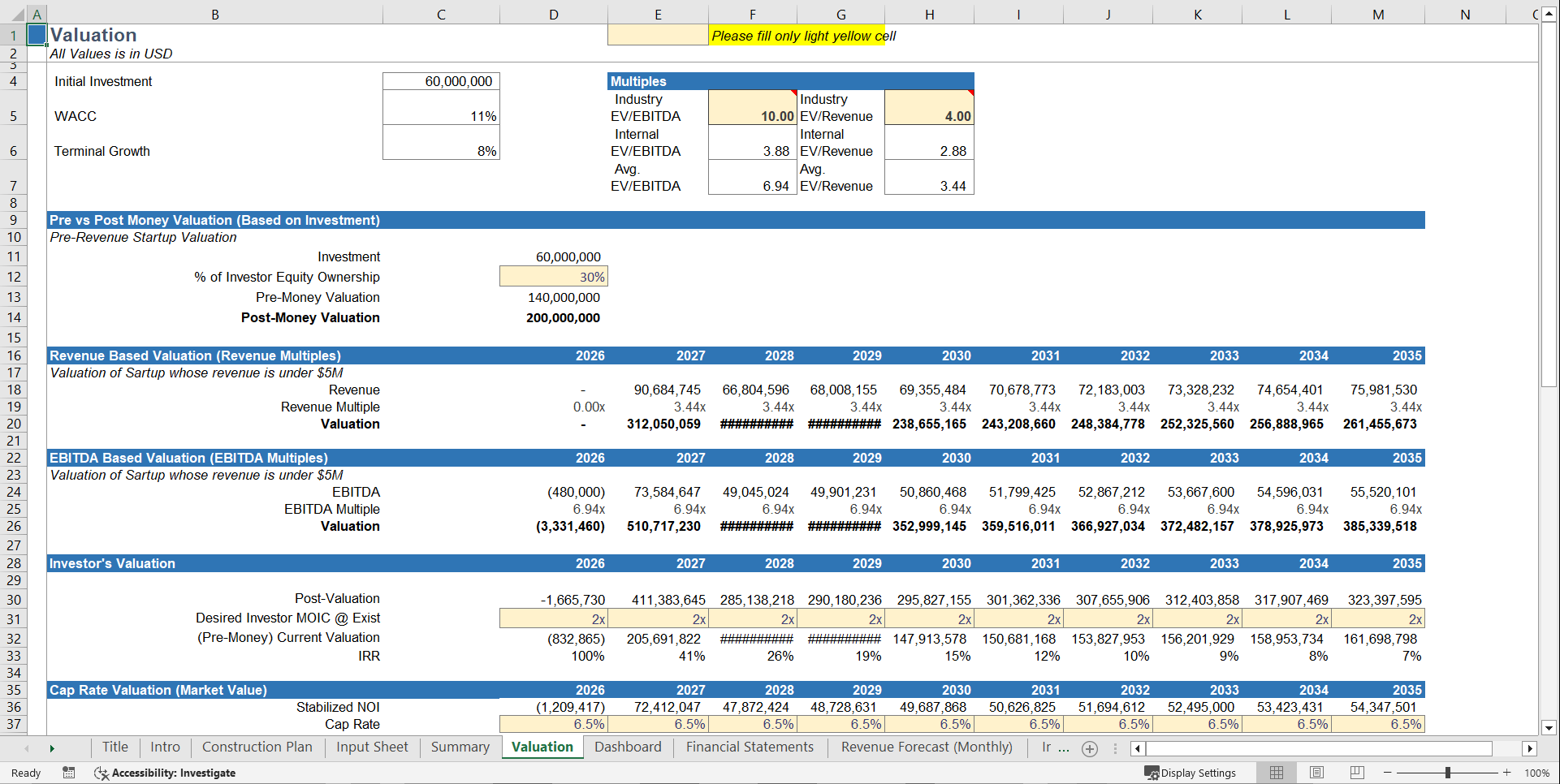Click the 100% zoom level button
This screenshot has width=1560, height=784.
[x=1536, y=773]
